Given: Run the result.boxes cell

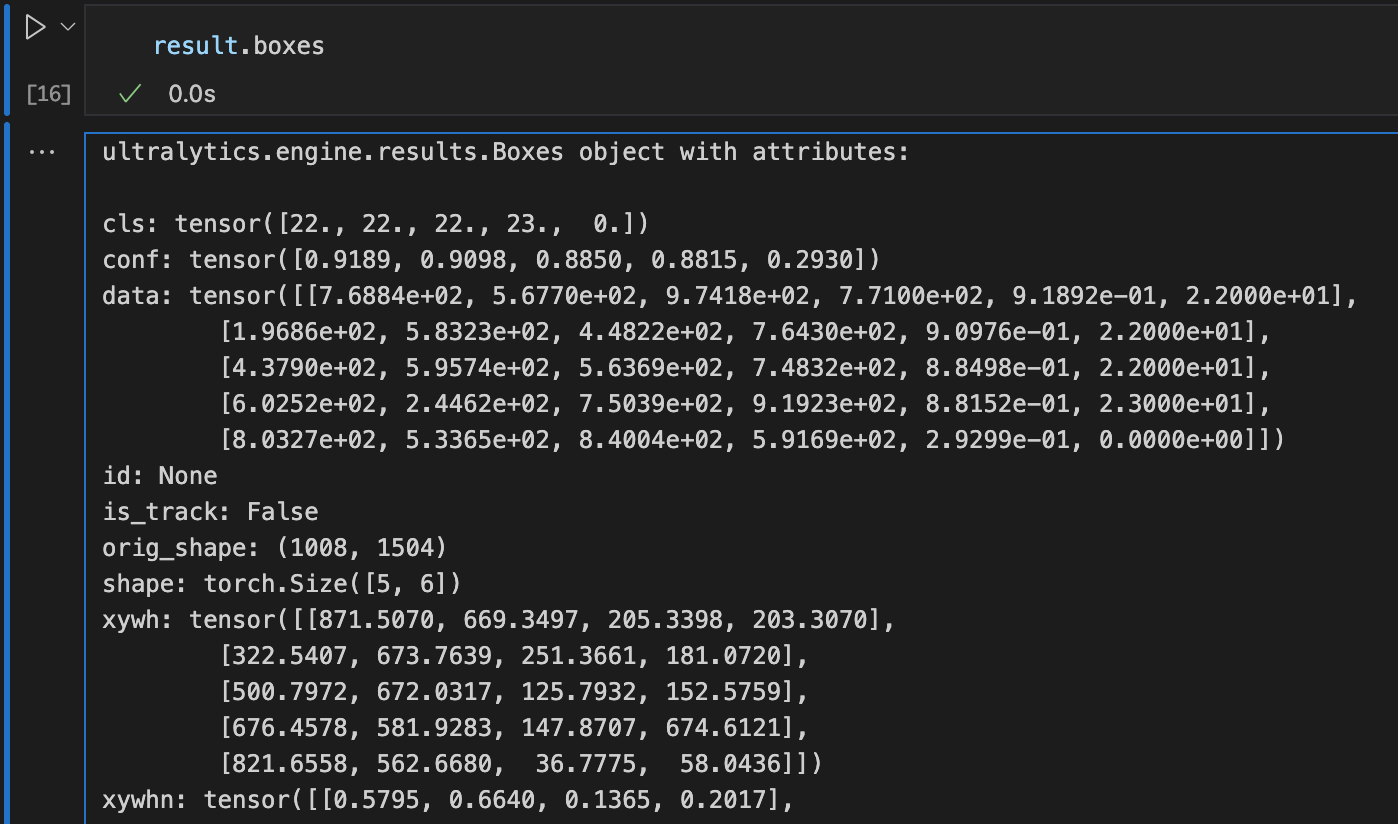Looking at the screenshot, I should [35, 27].
